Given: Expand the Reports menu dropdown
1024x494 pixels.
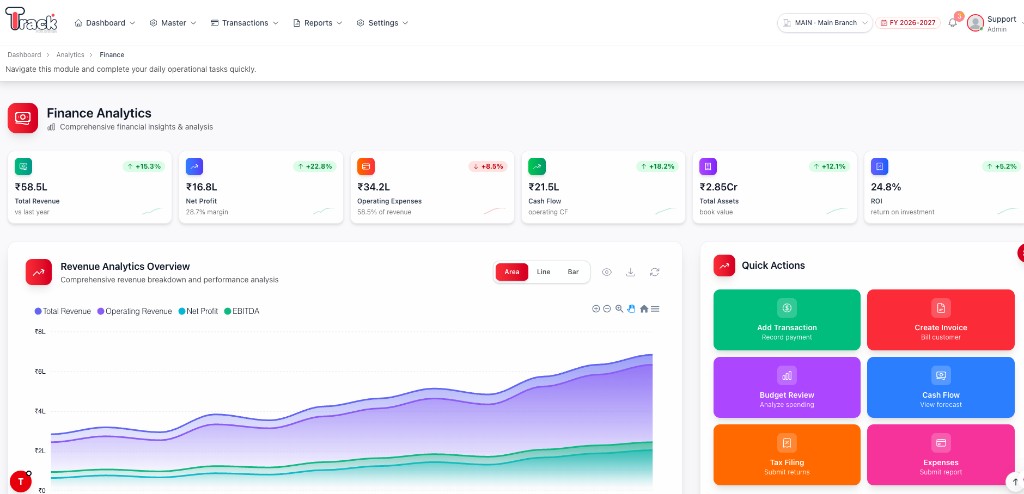Looking at the screenshot, I should pyautogui.click(x=317, y=23).
